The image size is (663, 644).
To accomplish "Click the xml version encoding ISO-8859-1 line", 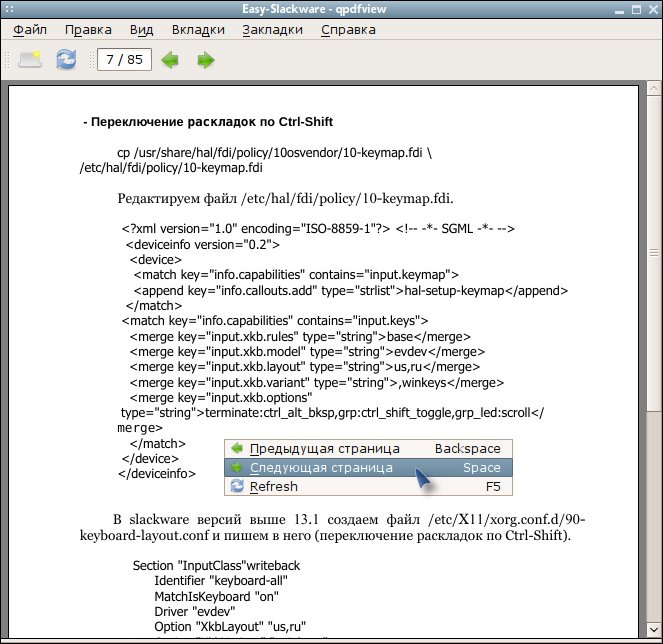I will pos(318,229).
